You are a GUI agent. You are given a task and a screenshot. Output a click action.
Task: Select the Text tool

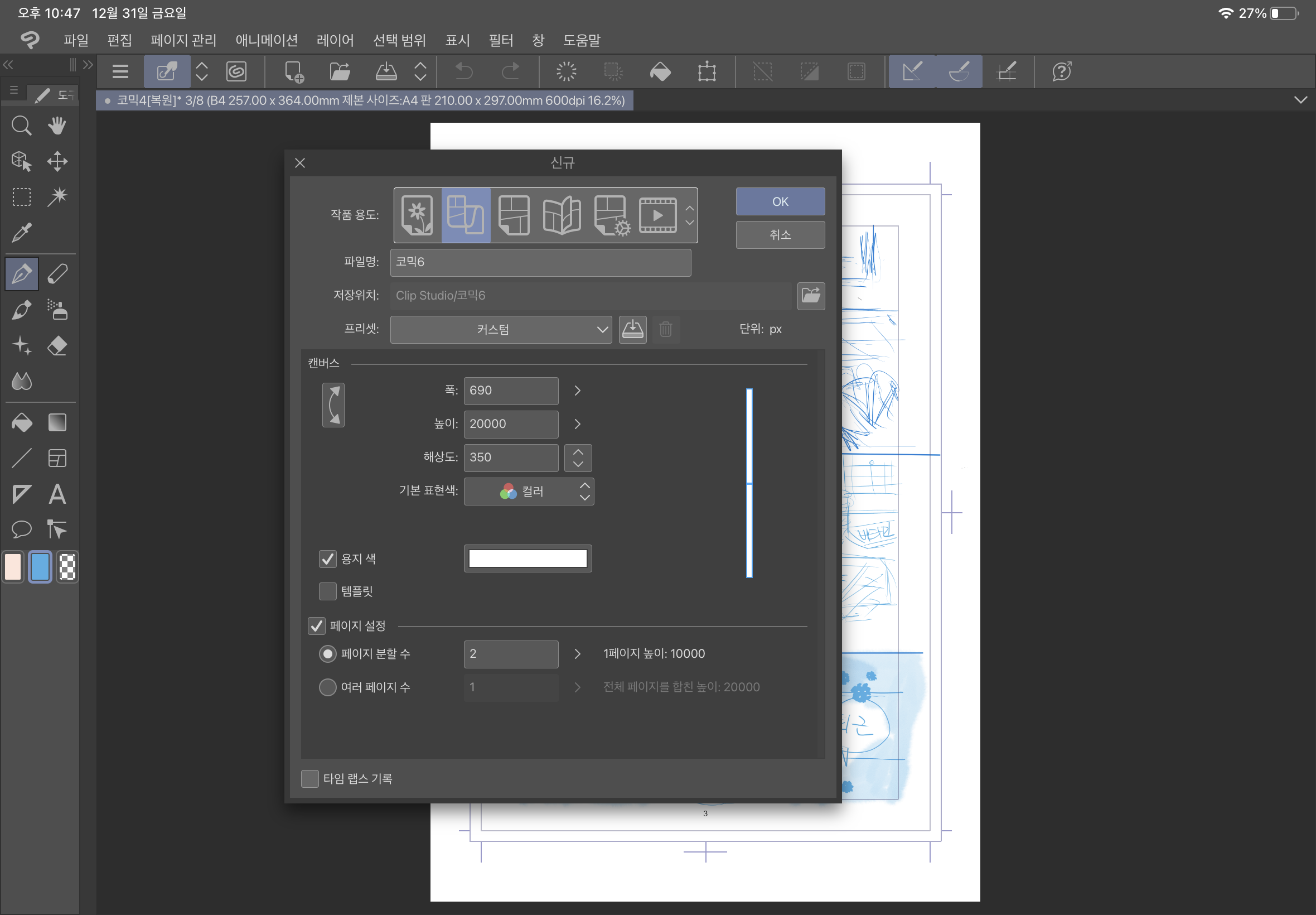[x=57, y=494]
